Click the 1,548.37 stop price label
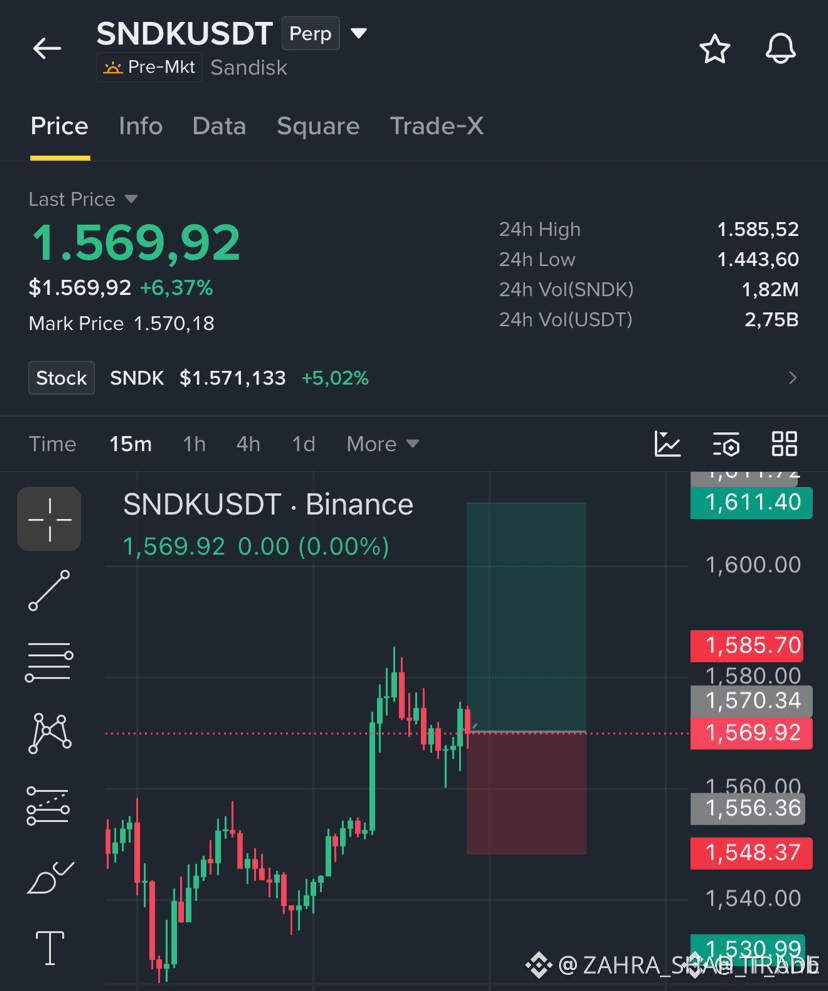This screenshot has height=991, width=828. pos(752,853)
